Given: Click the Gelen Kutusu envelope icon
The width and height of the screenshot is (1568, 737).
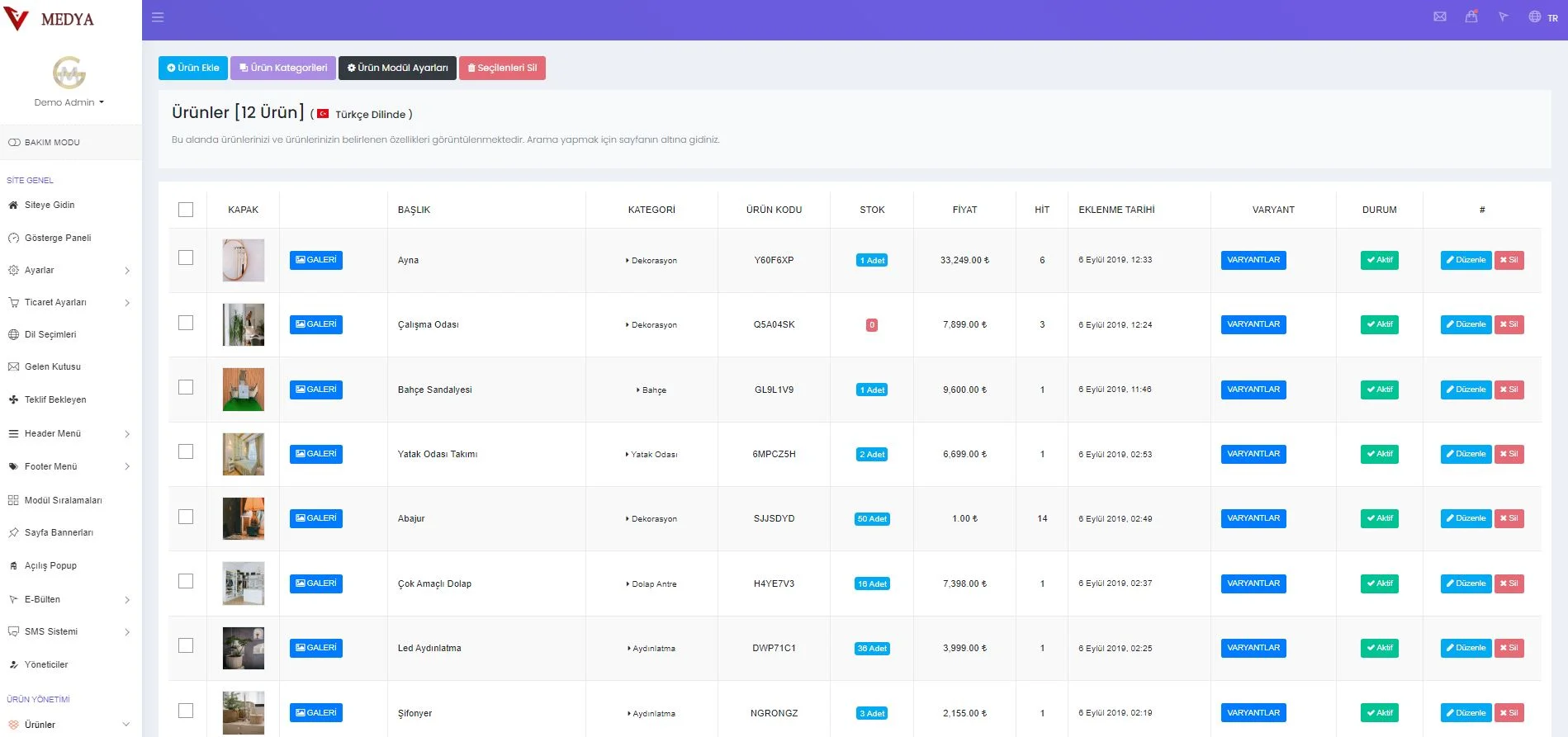Looking at the screenshot, I should (13, 366).
